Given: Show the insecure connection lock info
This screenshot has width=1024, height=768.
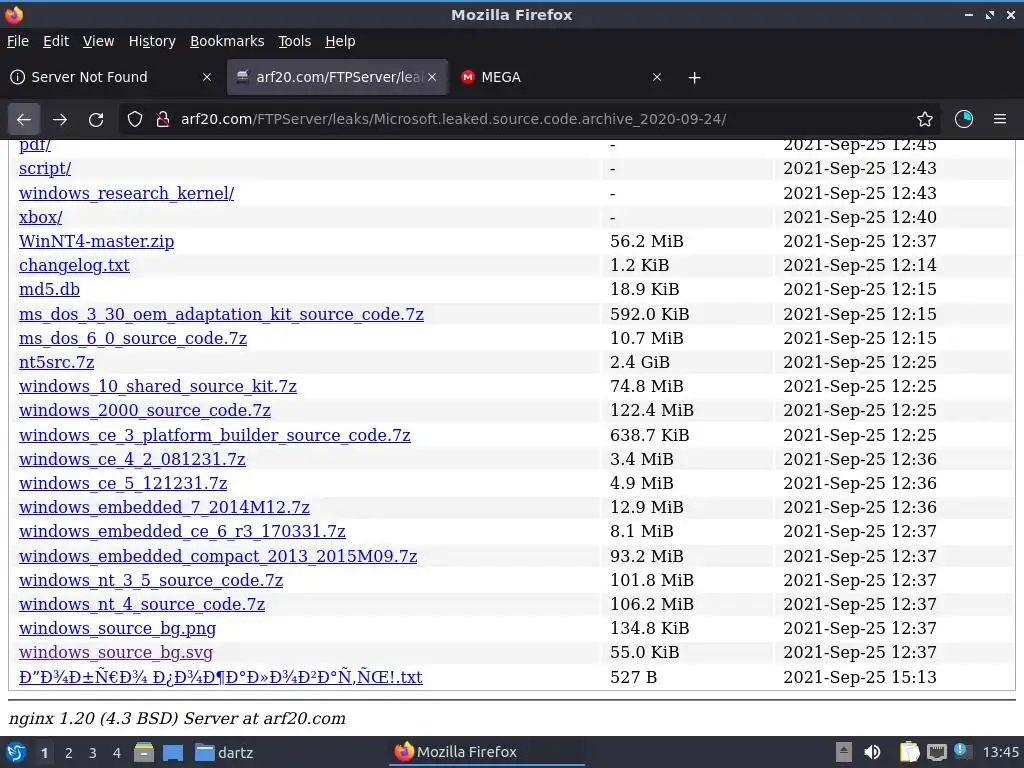Looking at the screenshot, I should pyautogui.click(x=163, y=120).
